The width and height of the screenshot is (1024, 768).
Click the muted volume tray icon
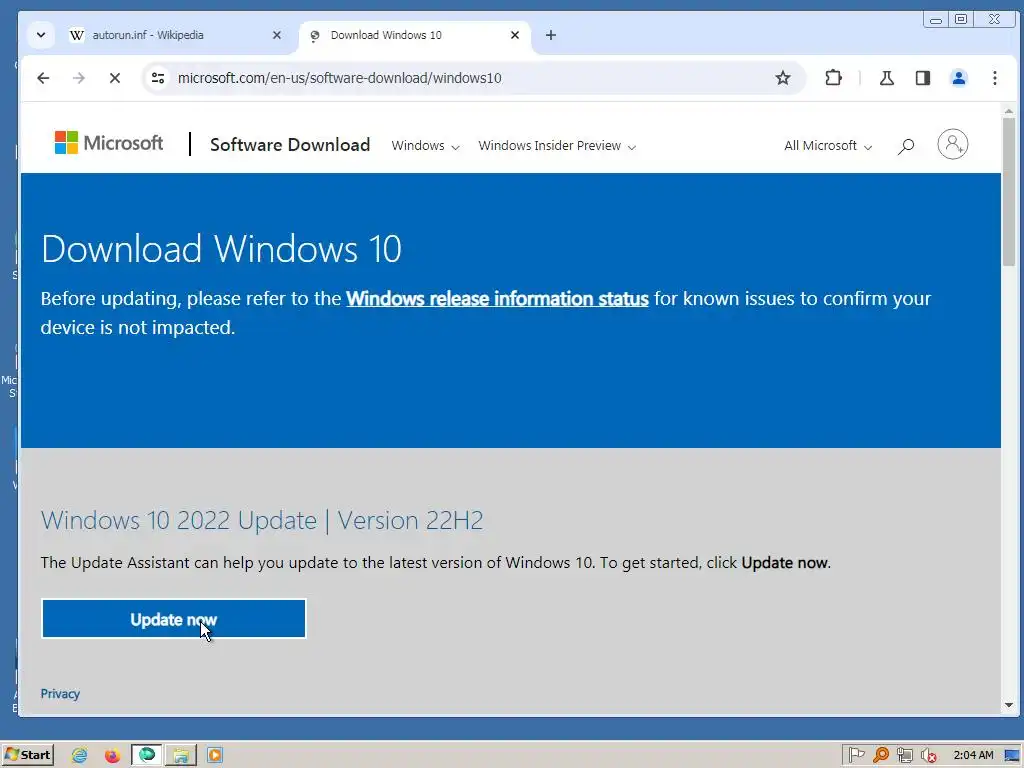pos(928,756)
